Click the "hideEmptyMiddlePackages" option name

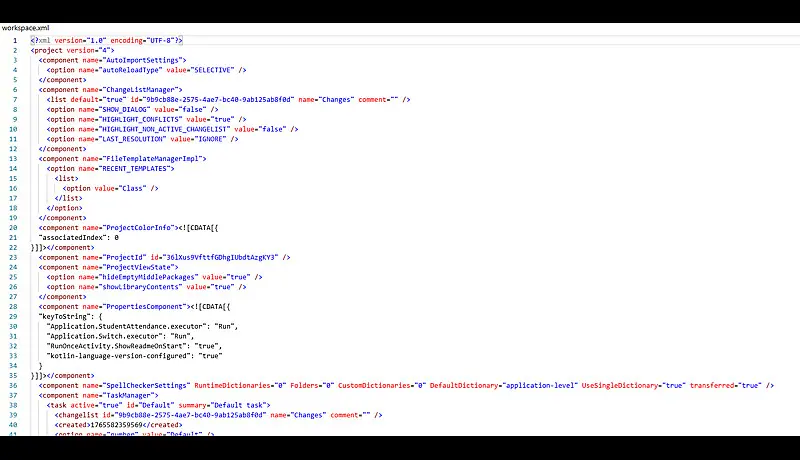tap(148, 277)
